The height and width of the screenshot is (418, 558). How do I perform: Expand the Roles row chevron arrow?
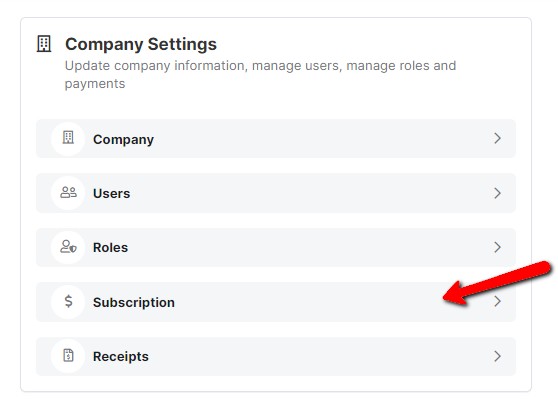point(498,247)
